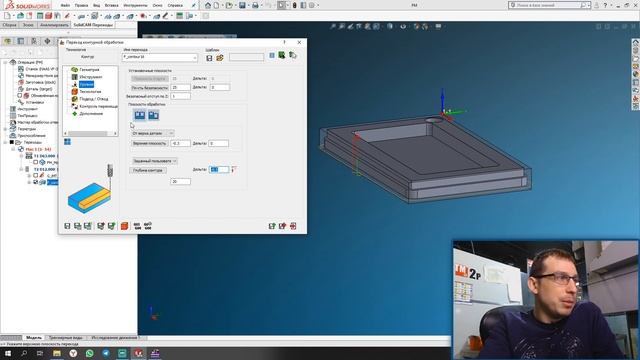Select the second machining plane mode icon
This screenshot has width=640, height=360.
coord(153,115)
